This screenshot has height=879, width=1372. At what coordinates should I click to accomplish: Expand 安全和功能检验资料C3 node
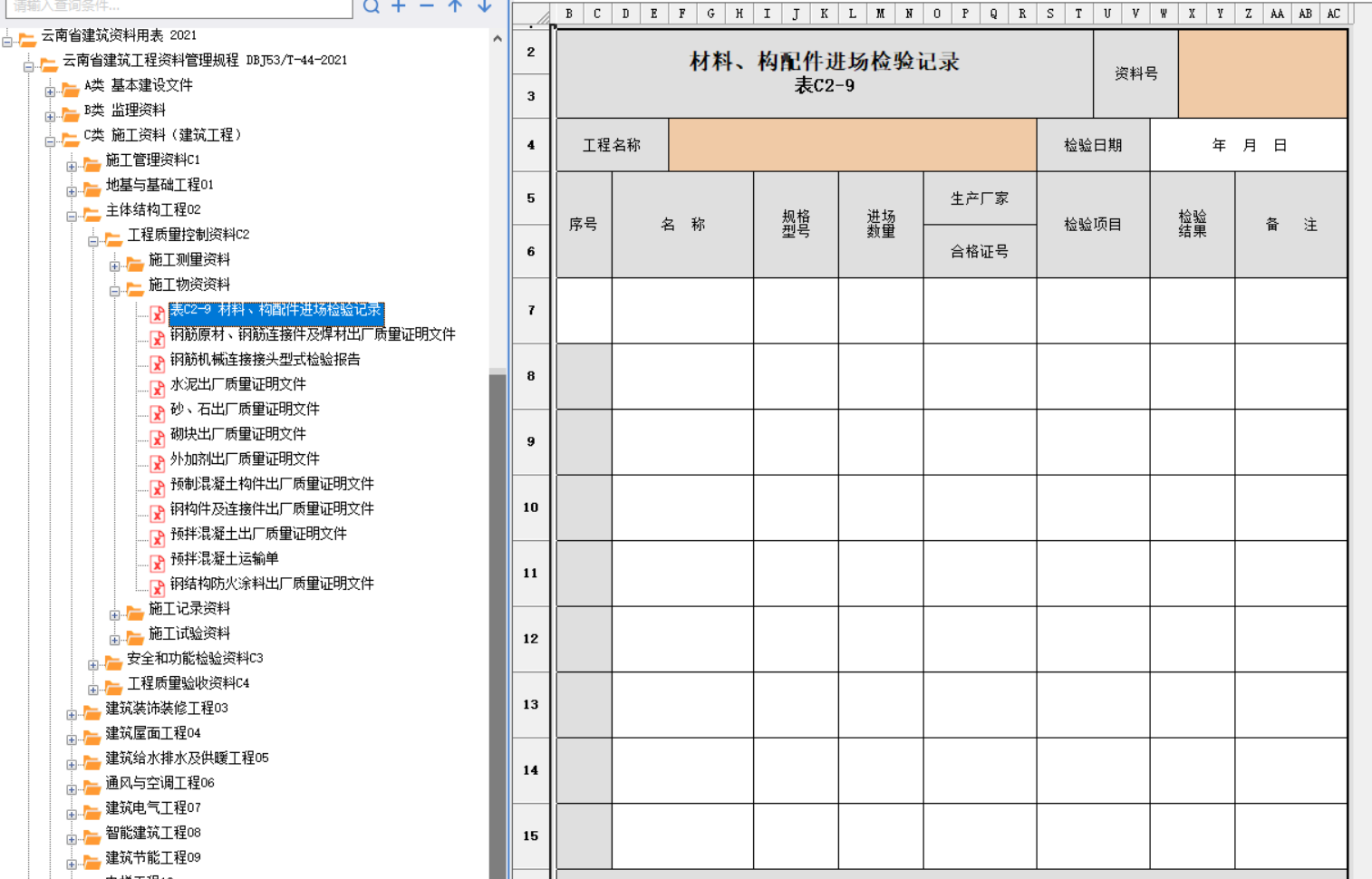coord(93,665)
